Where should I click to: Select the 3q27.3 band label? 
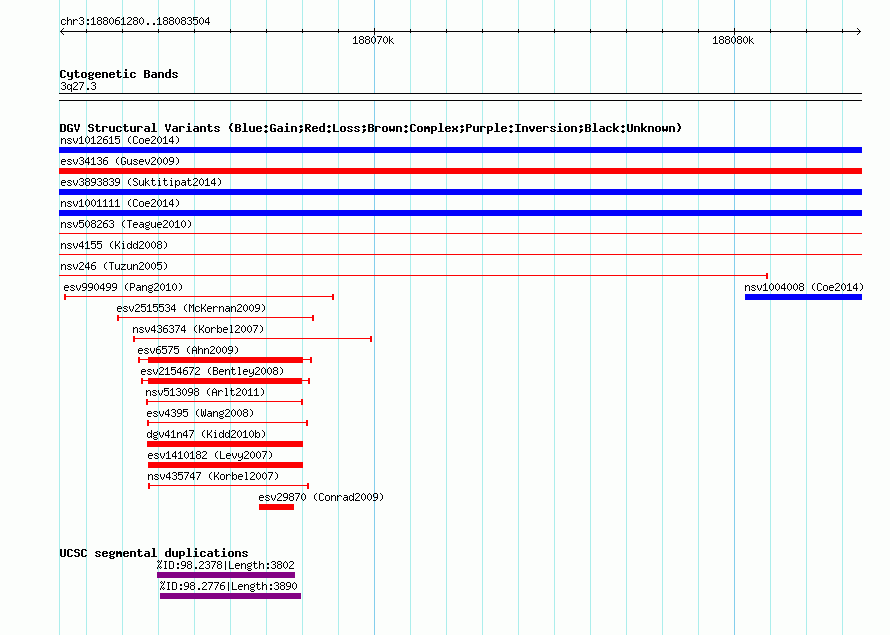click(78, 86)
